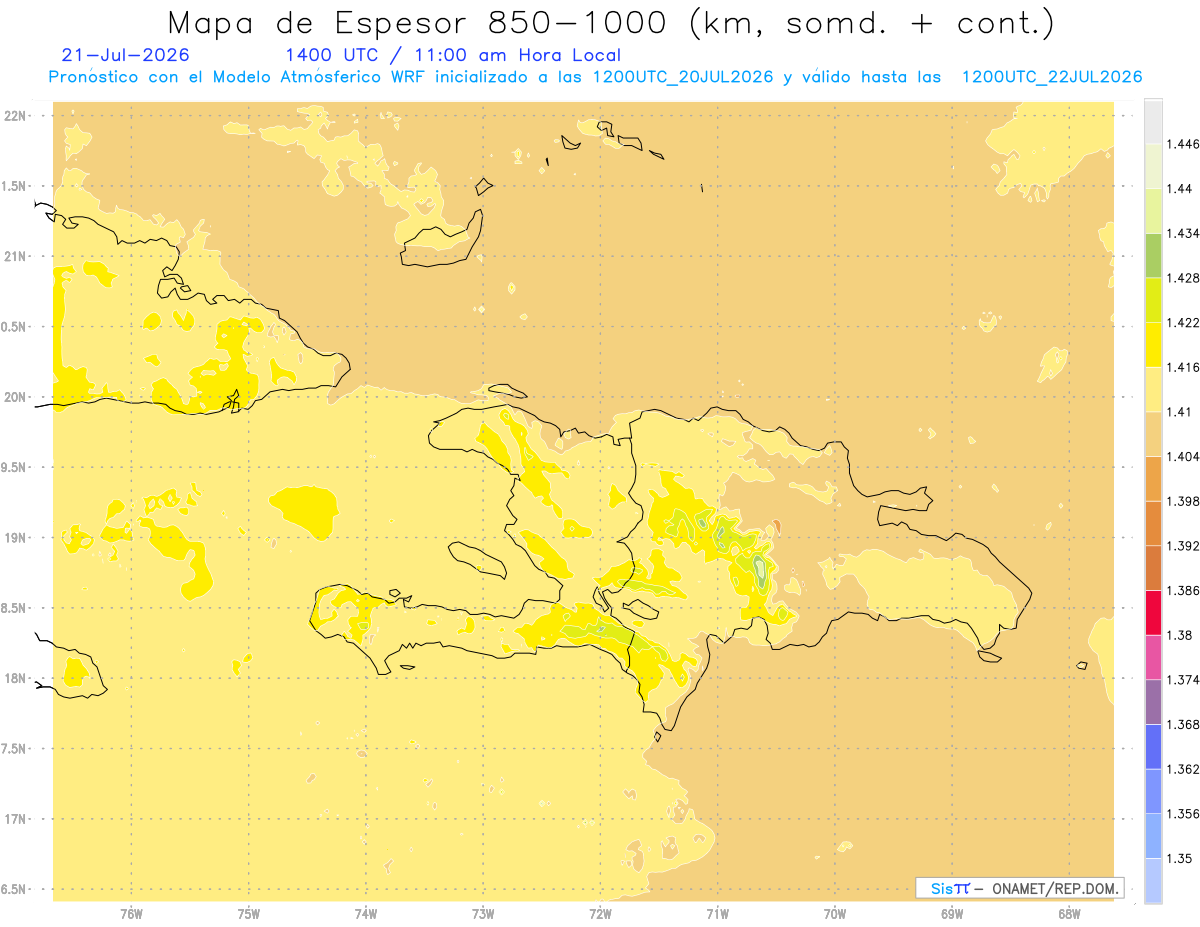
Task: Click the 76W longitude axis label
Action: click(x=131, y=913)
